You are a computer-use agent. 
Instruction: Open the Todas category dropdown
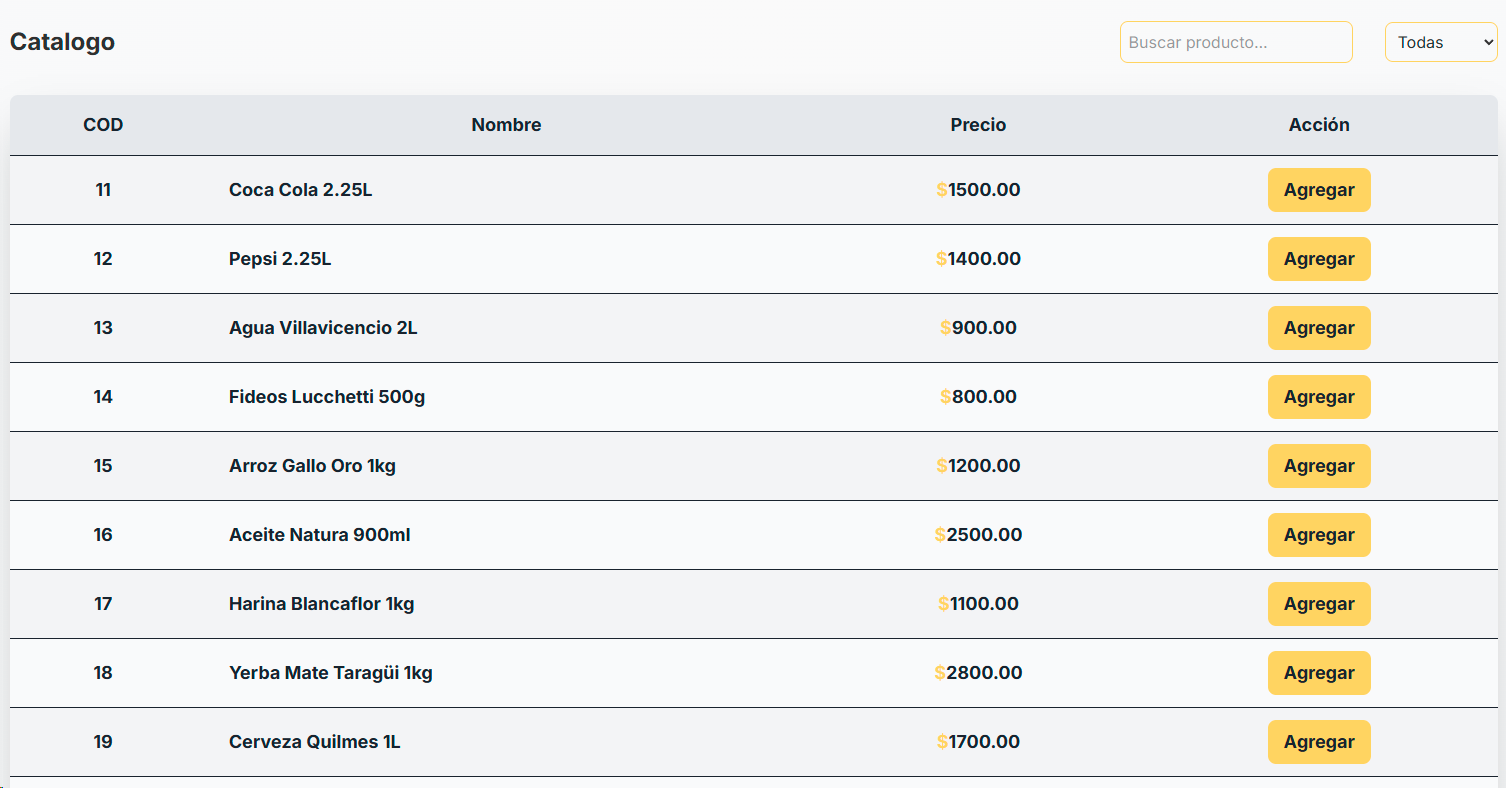pos(1441,42)
